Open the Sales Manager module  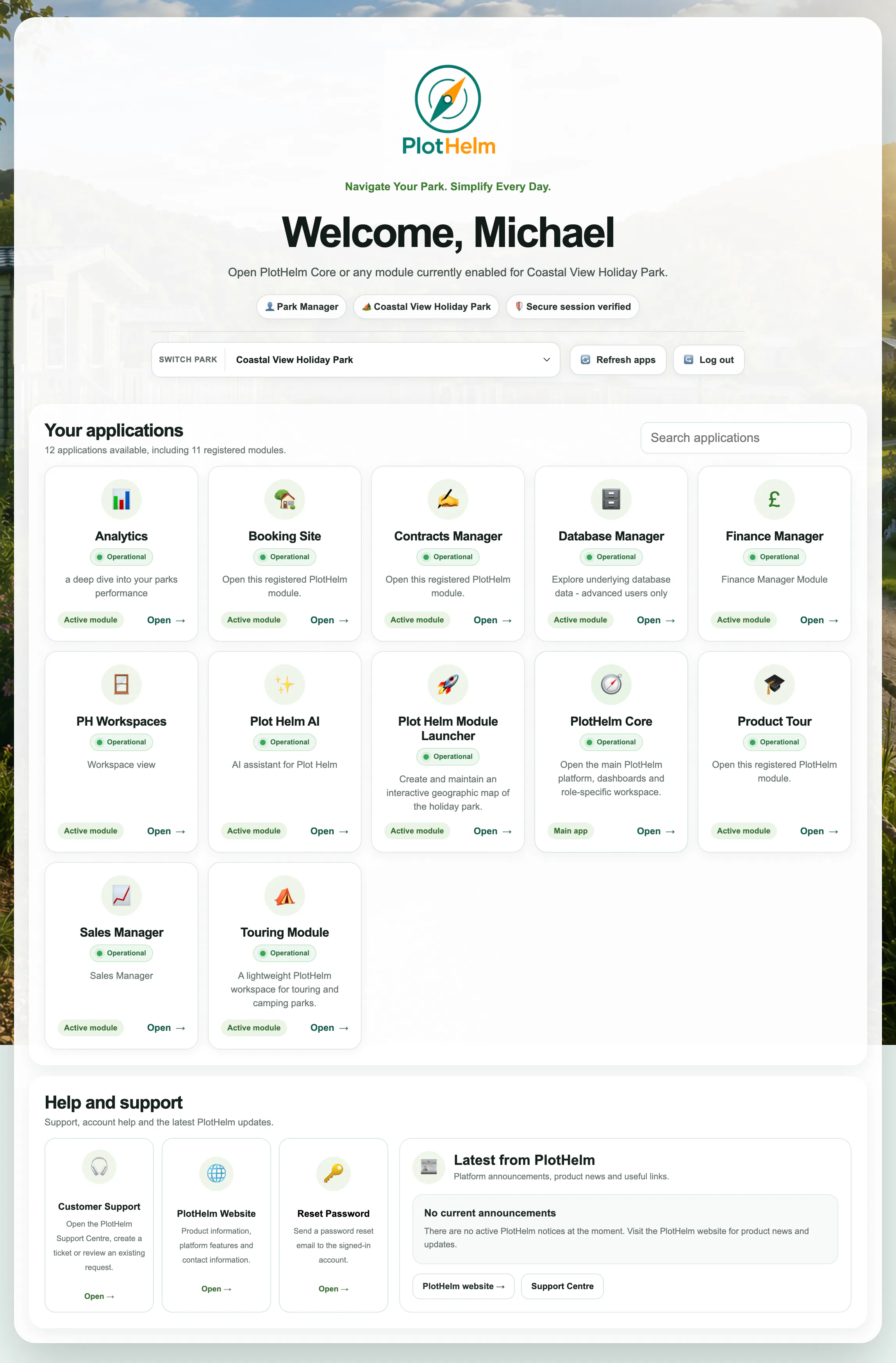tap(166, 1028)
